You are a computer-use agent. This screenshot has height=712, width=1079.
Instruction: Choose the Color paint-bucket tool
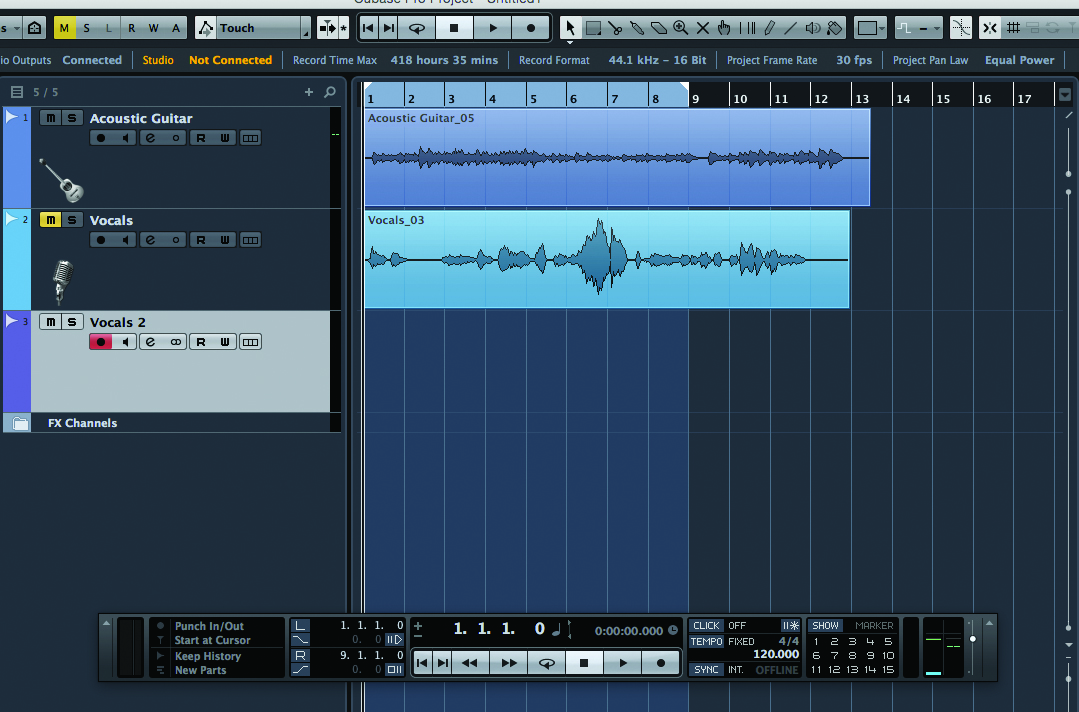[835, 27]
